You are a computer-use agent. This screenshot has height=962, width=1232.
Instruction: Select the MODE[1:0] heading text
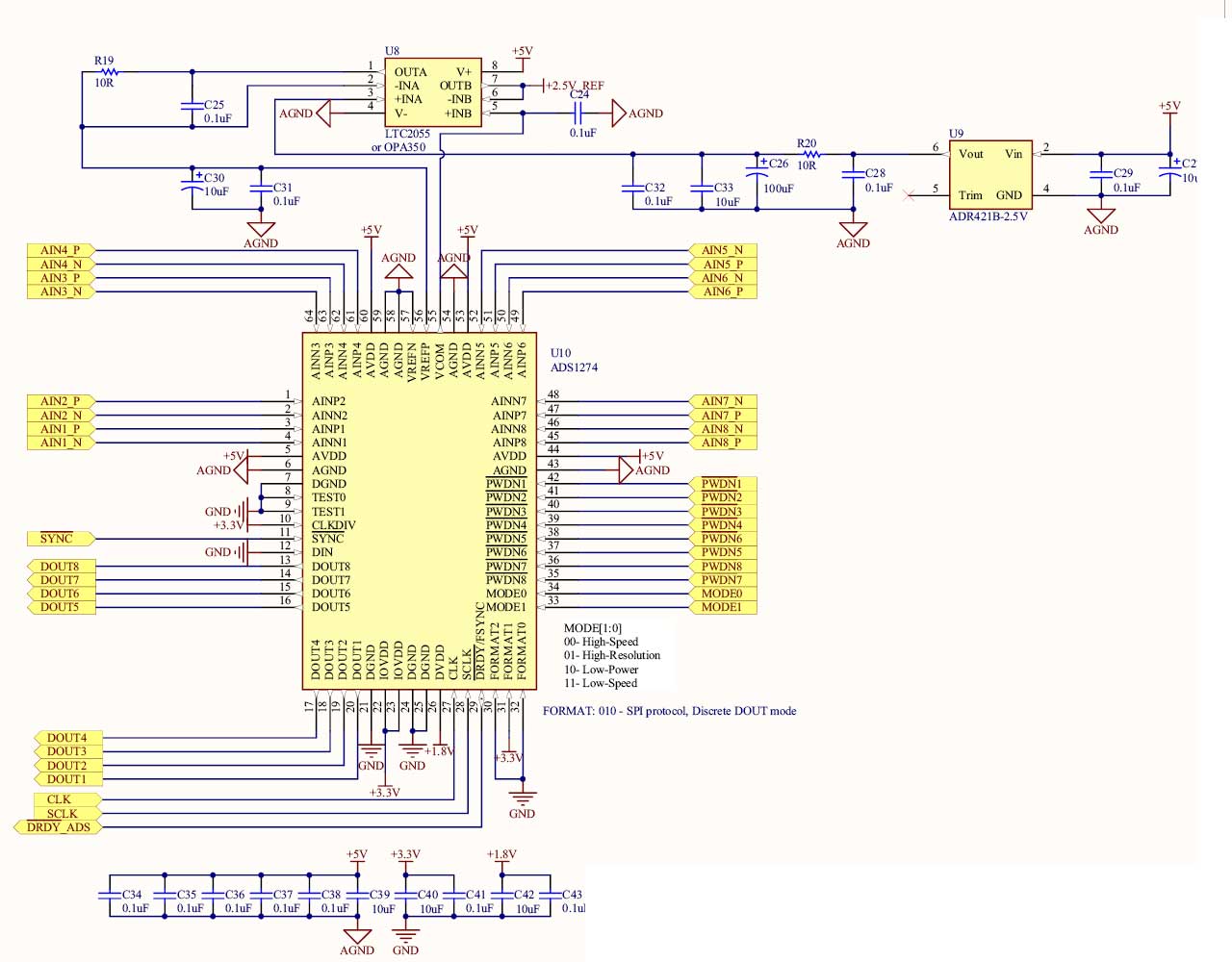[x=593, y=628]
